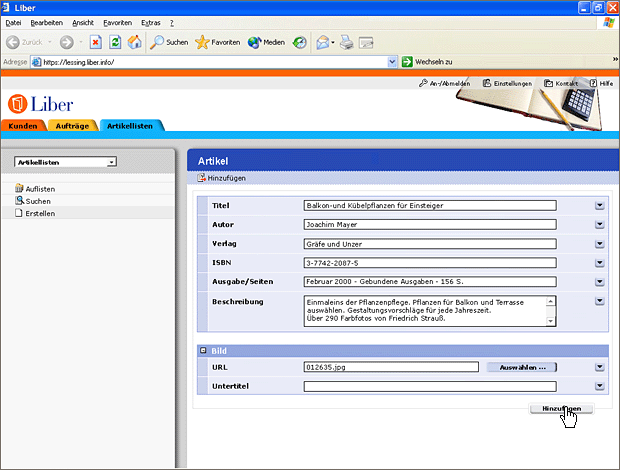620x470 pixels.
Task: Open the URL row dropdown arrow
Action: click(x=599, y=367)
